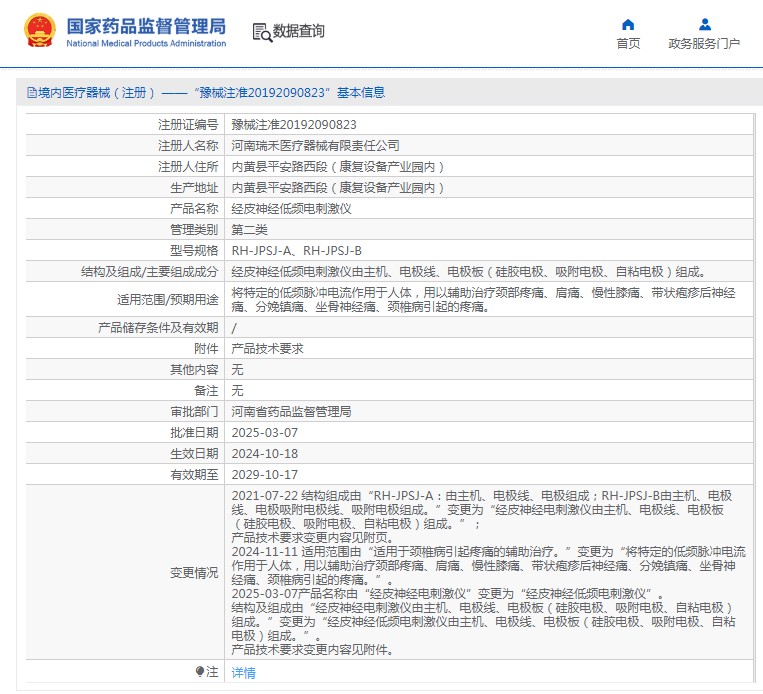Screen dimensions: 763x694
Task: Click 国家药品监督管理局 site title
Action: coord(146,25)
